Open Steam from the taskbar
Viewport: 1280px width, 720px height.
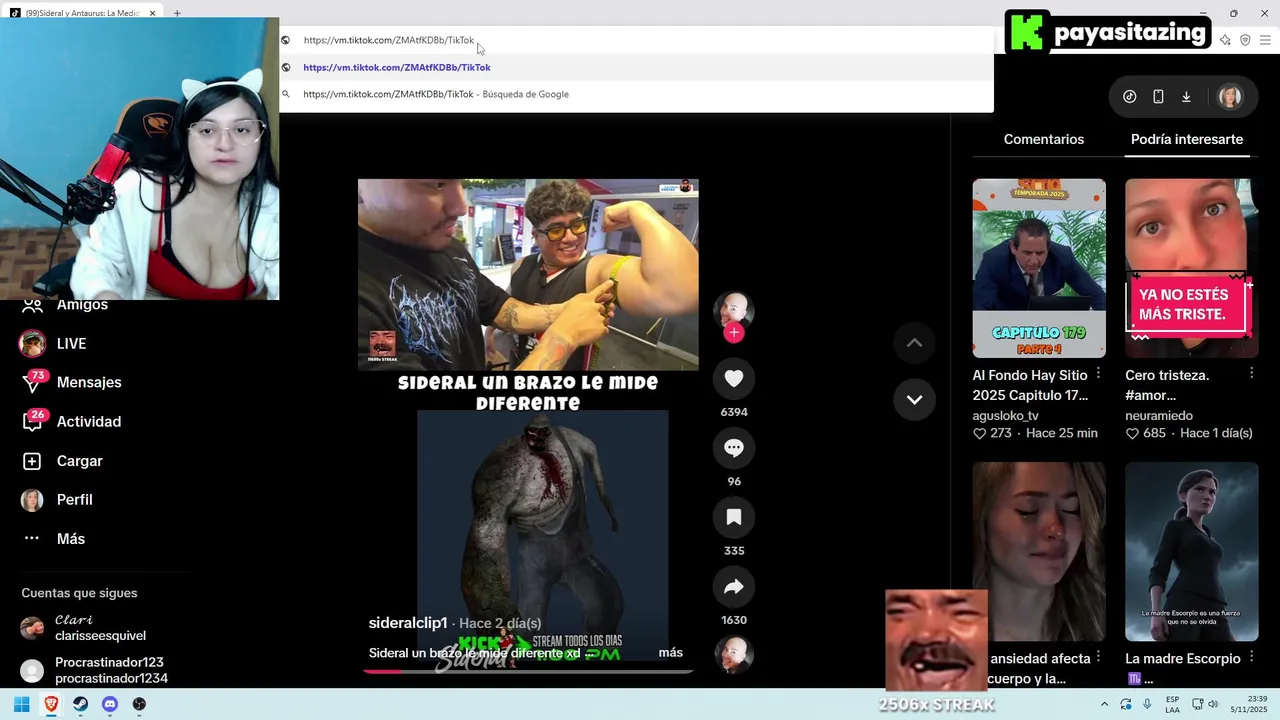pos(80,704)
